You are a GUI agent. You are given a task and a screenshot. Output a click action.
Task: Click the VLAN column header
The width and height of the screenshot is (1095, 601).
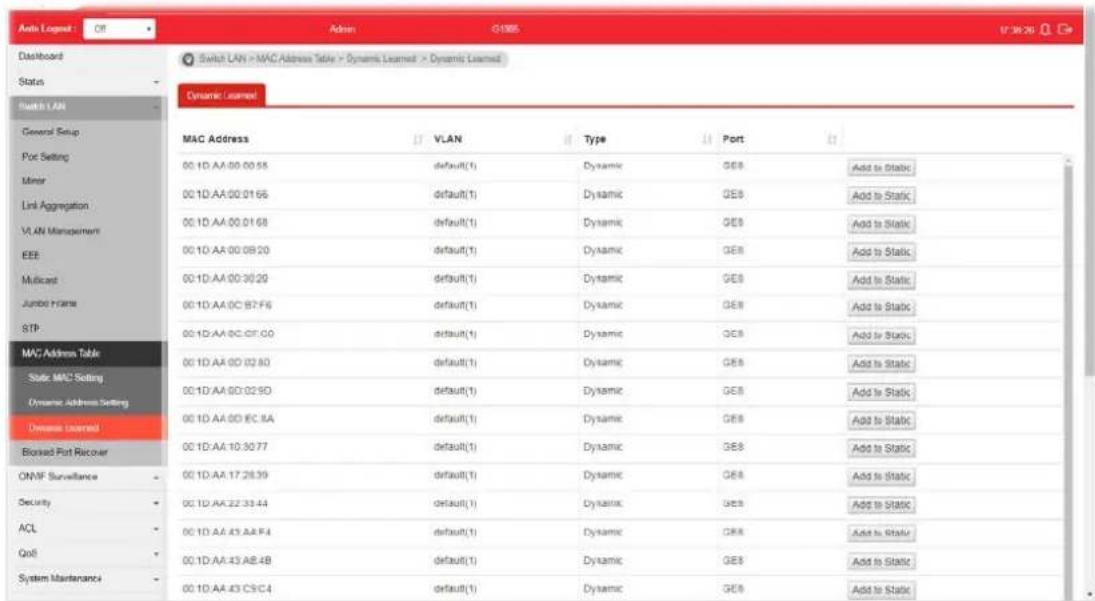[448, 139]
